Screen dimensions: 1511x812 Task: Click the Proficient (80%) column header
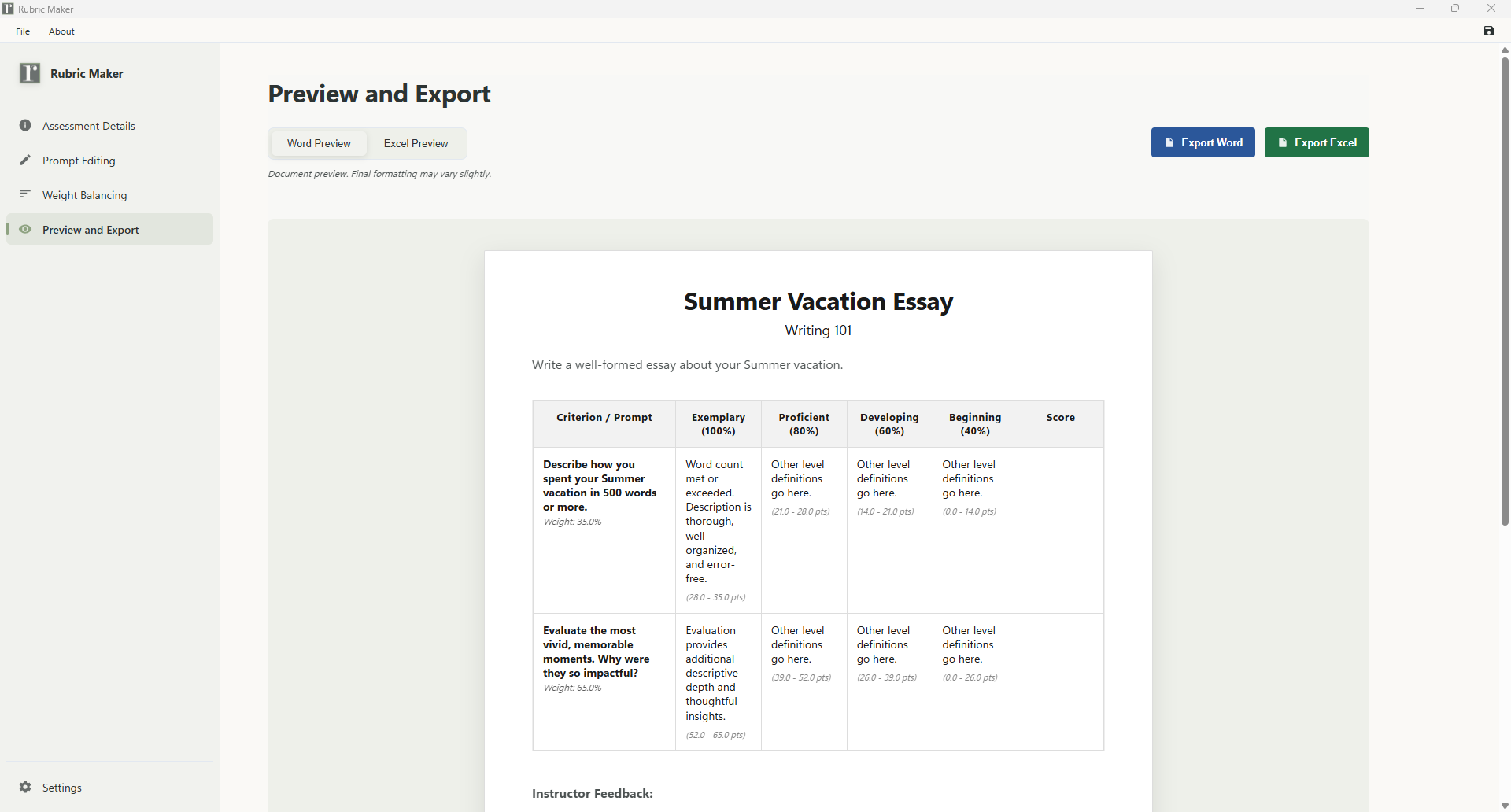804,424
